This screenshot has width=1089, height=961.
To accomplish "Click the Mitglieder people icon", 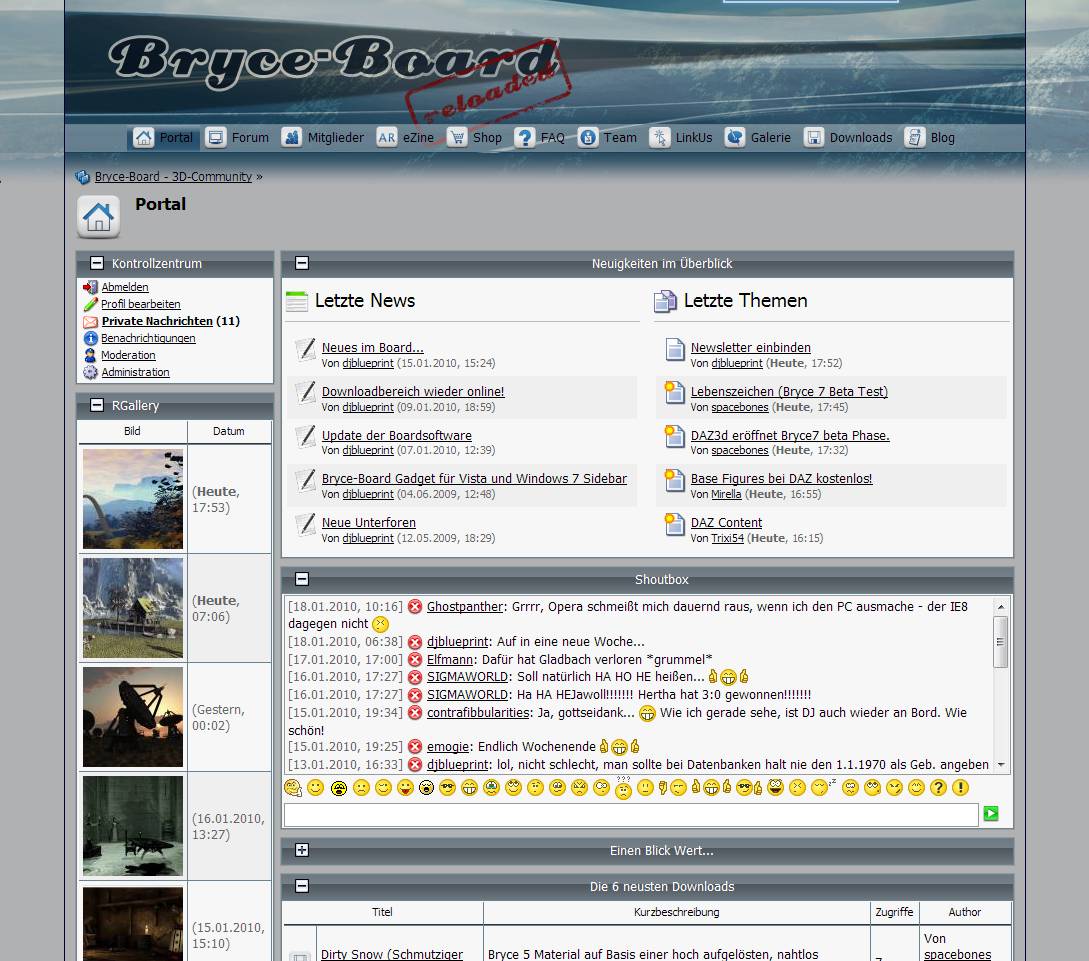I will 292,137.
